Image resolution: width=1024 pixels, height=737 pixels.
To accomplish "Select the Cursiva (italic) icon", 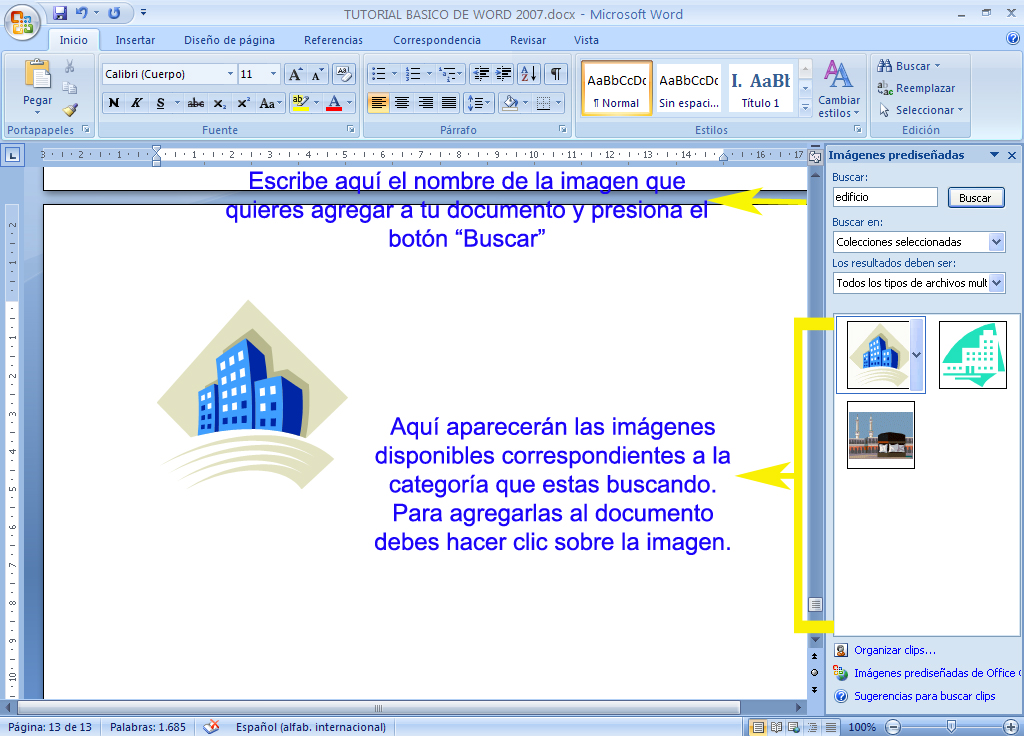I will coord(135,103).
